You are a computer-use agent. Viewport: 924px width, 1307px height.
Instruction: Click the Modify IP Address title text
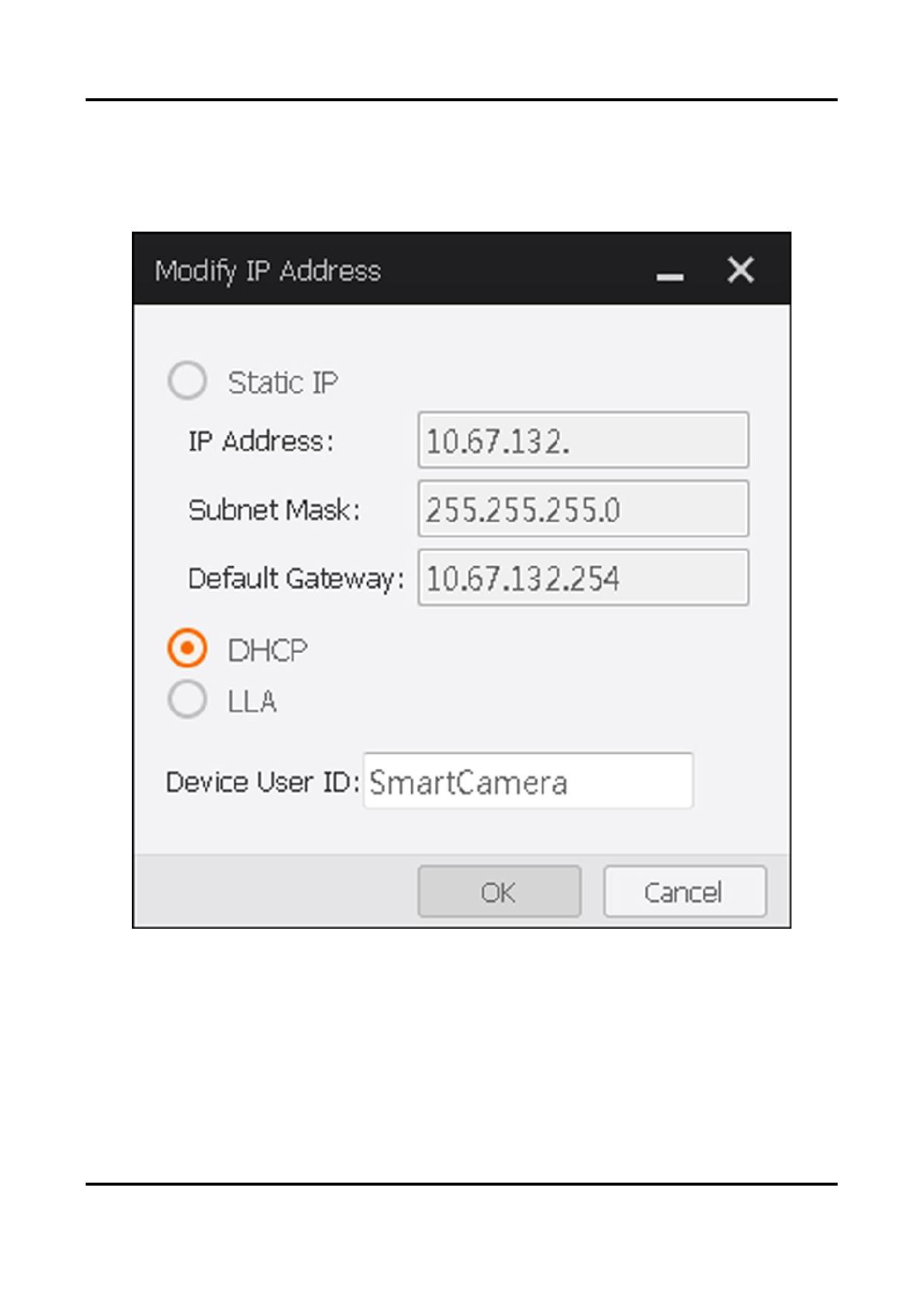tap(267, 270)
